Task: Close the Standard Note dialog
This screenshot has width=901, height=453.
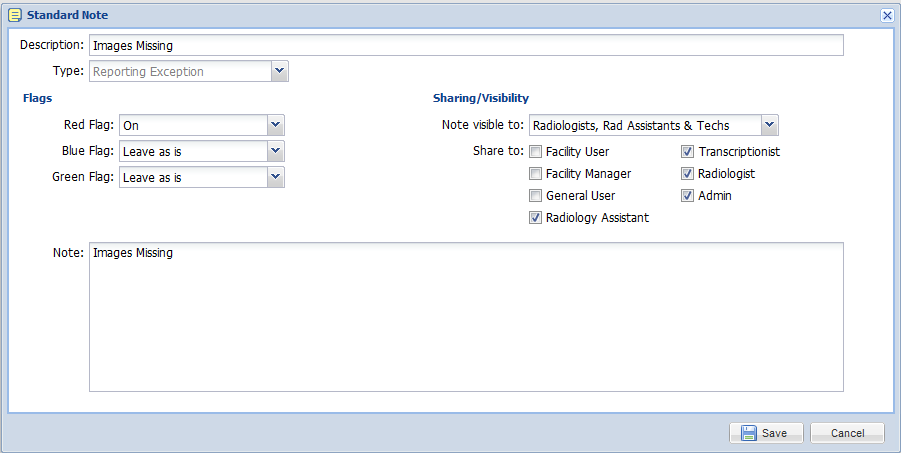Action: point(887,16)
